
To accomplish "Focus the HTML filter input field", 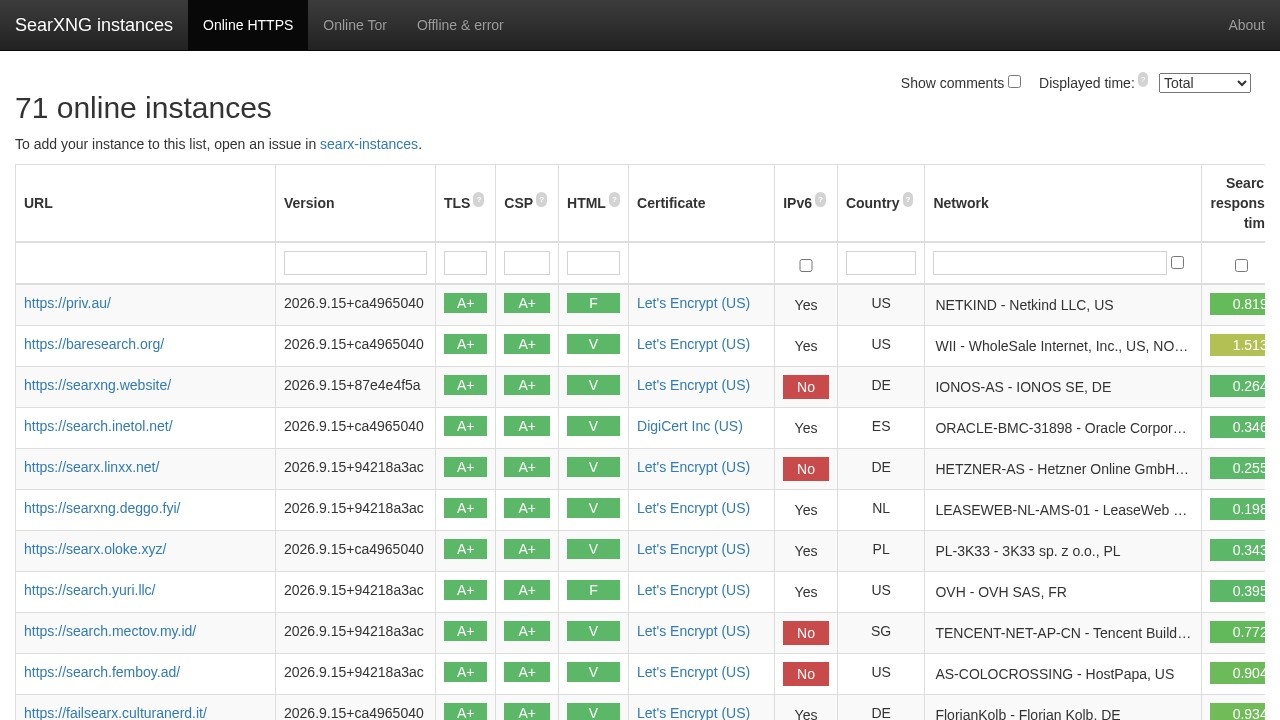I will [x=593, y=263].
